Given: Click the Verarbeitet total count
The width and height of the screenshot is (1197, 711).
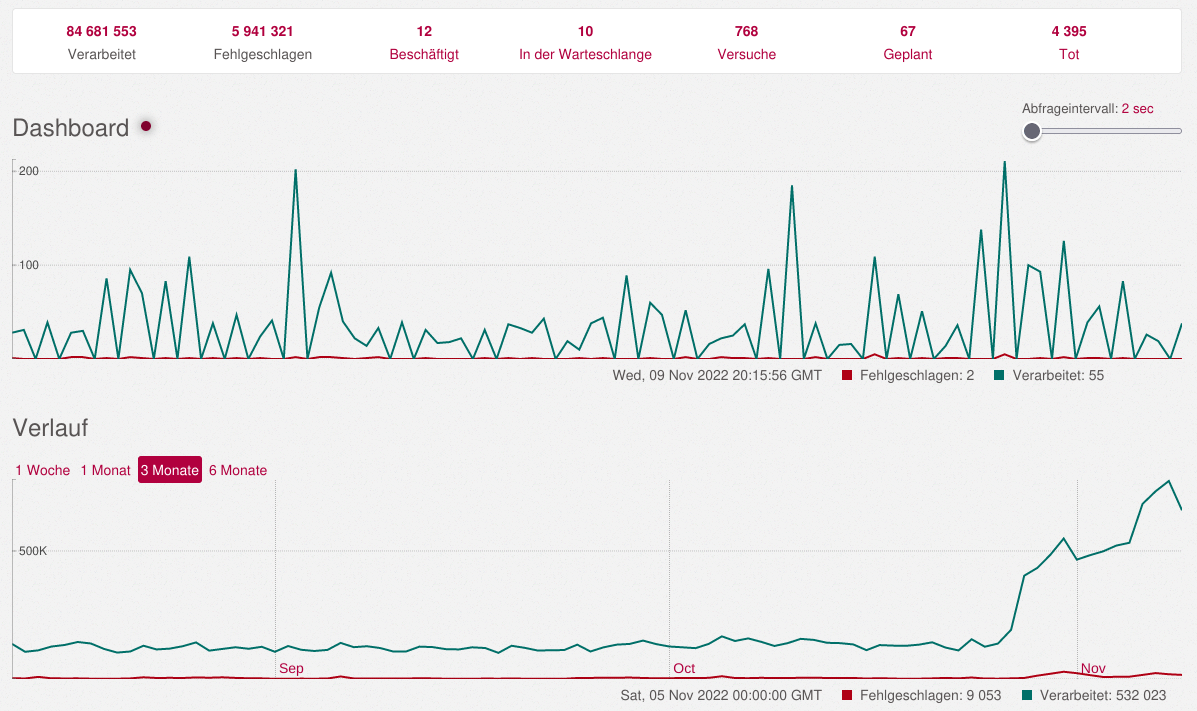Looking at the screenshot, I should [x=102, y=32].
